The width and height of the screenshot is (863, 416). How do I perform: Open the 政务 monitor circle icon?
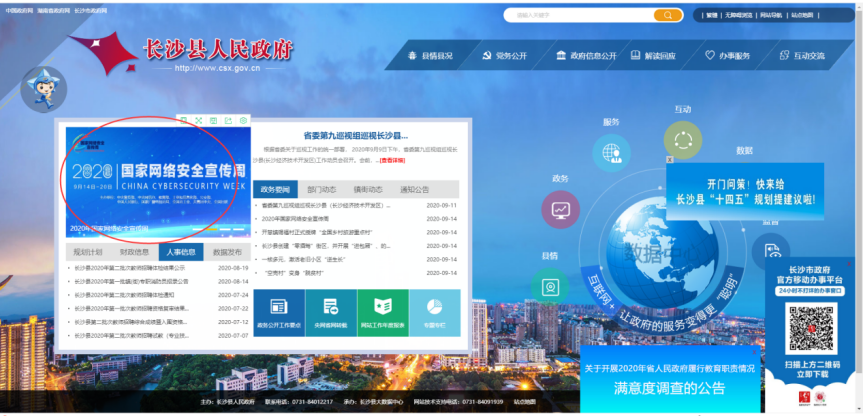coord(560,209)
